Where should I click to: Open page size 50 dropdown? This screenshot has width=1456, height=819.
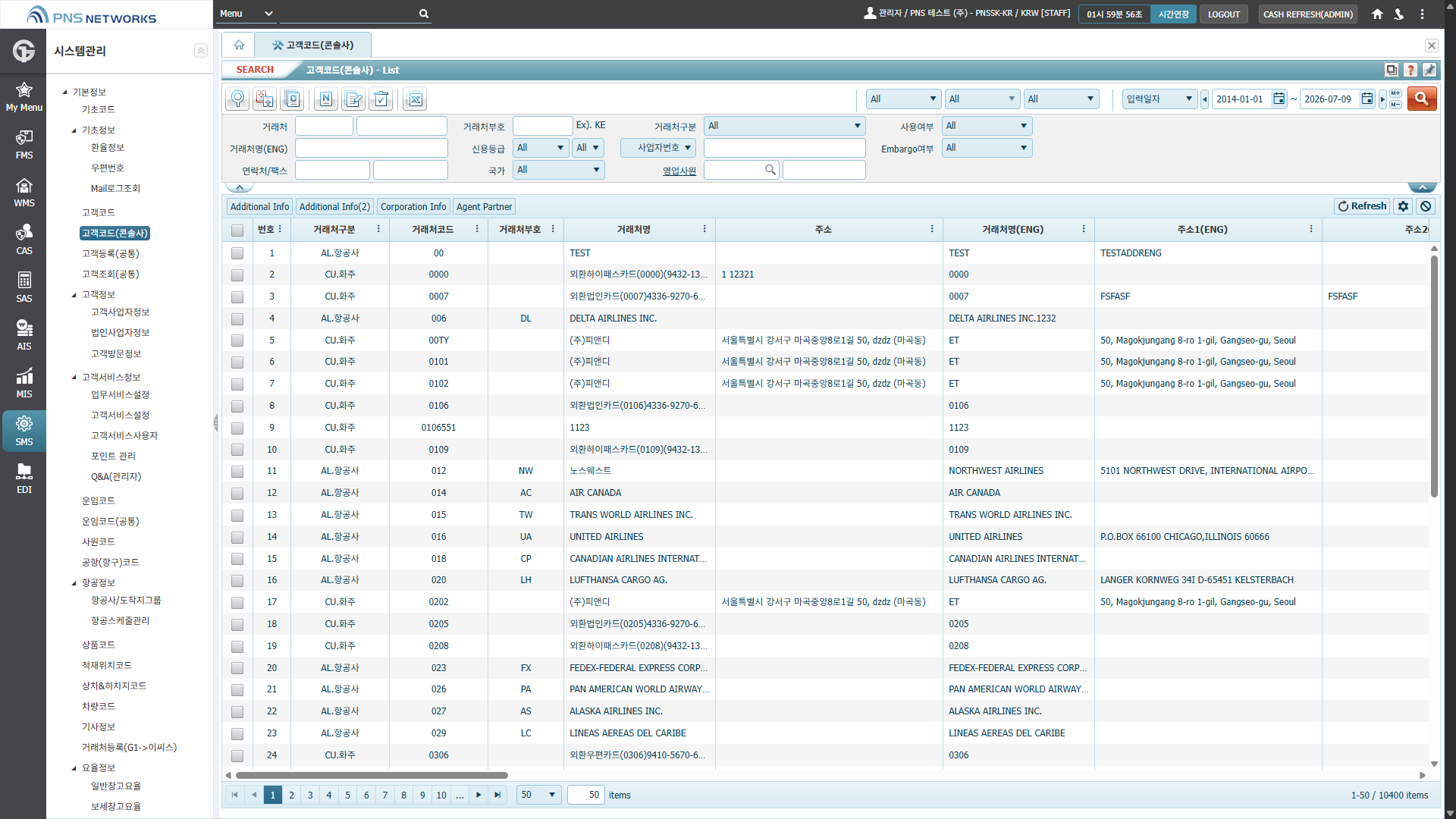(538, 795)
